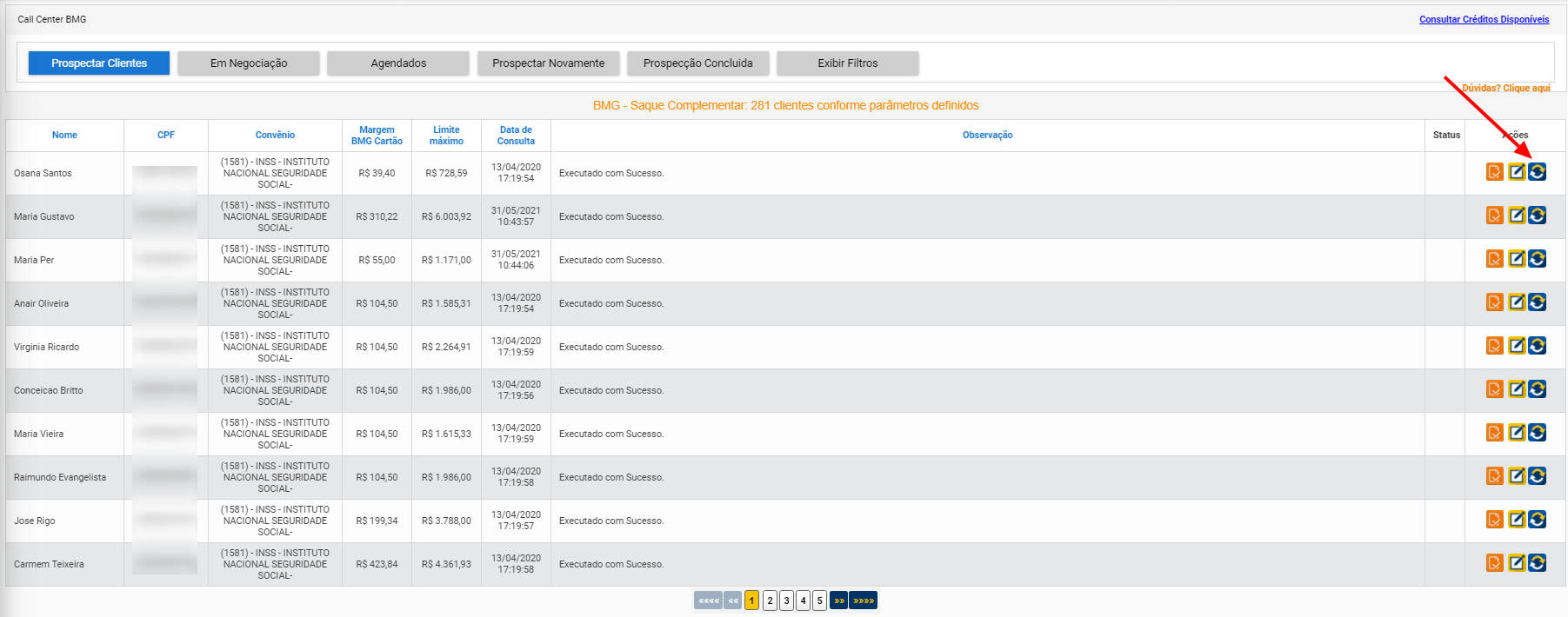Screen dimensions: 1568x617
Task: Click edit icon for Raimundo Evangelista
Action: 1517,476
